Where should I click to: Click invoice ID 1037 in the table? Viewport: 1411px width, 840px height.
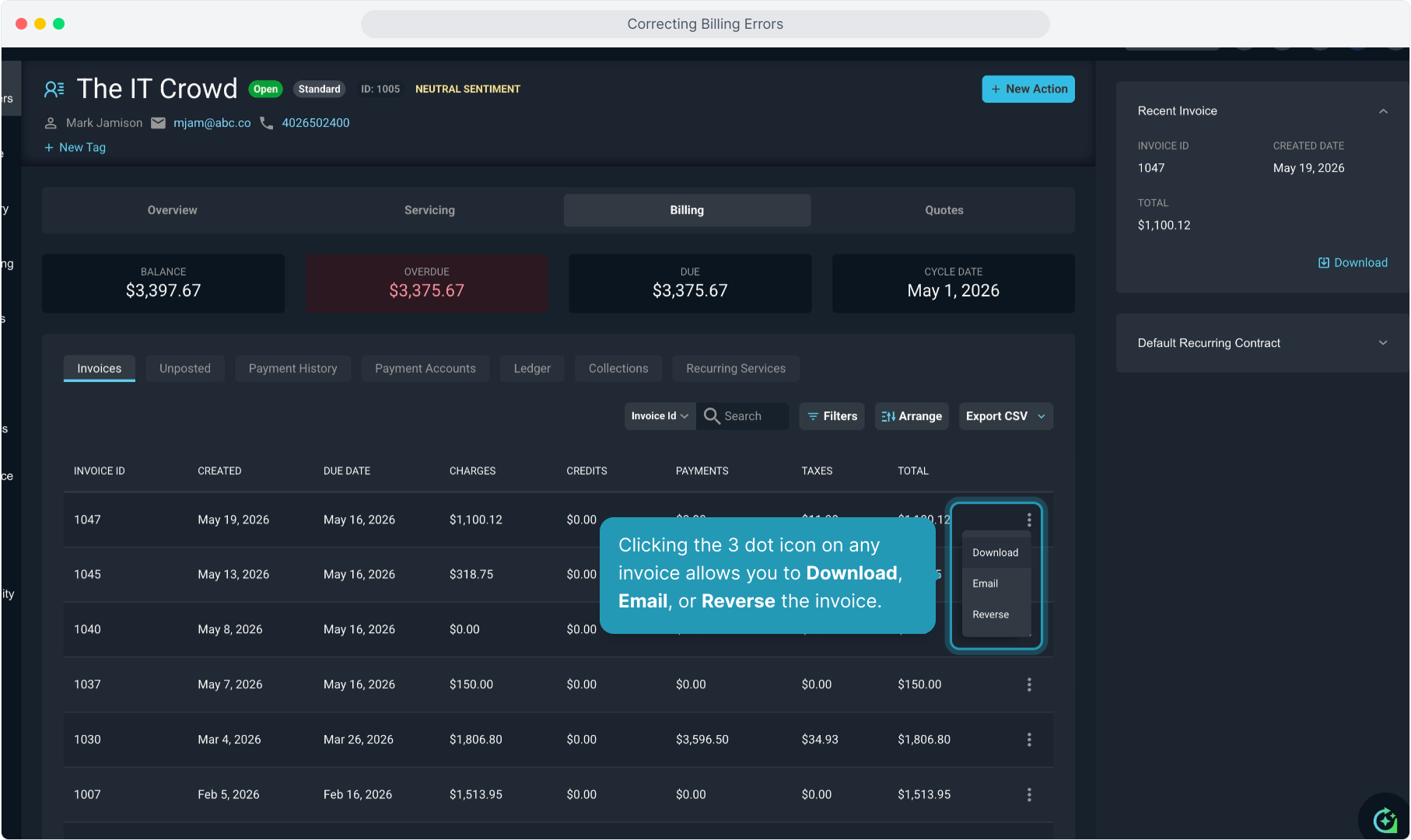coord(87,684)
